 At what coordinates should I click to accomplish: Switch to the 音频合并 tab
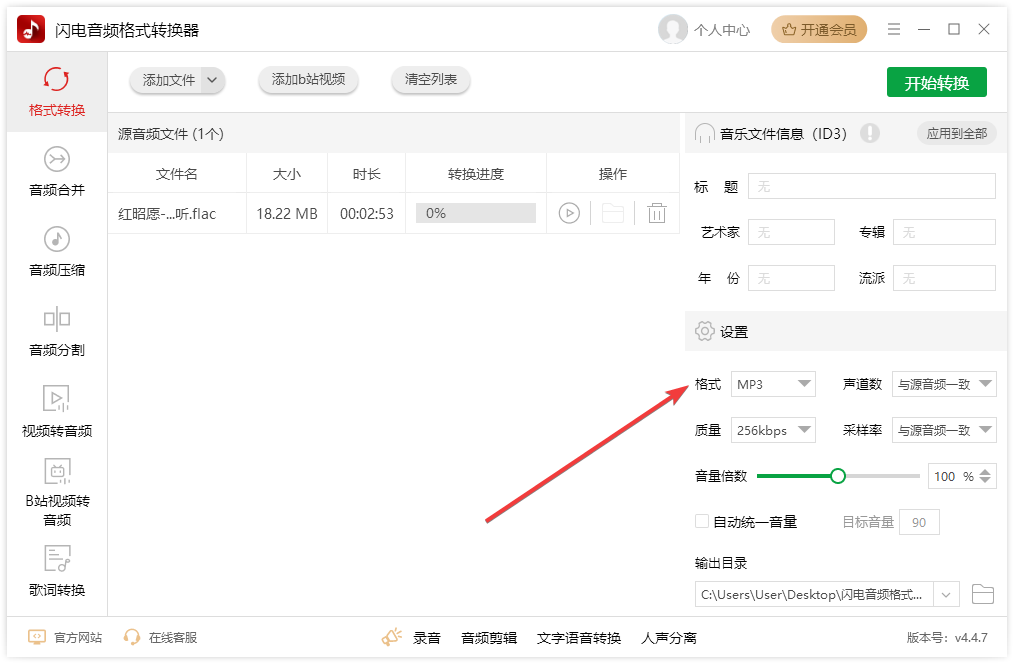57,172
